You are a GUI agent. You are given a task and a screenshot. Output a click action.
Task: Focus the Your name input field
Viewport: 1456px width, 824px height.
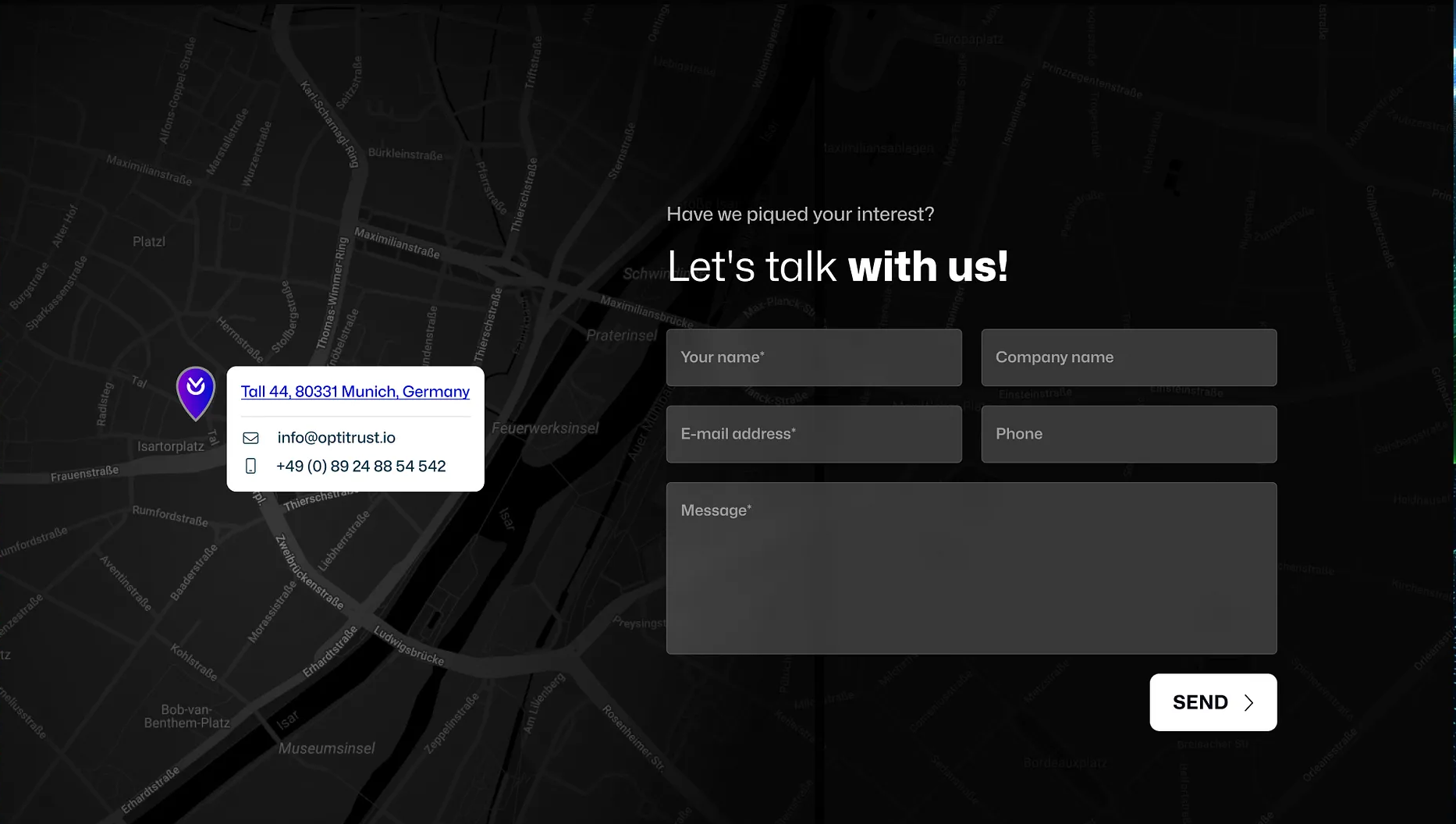tap(814, 357)
